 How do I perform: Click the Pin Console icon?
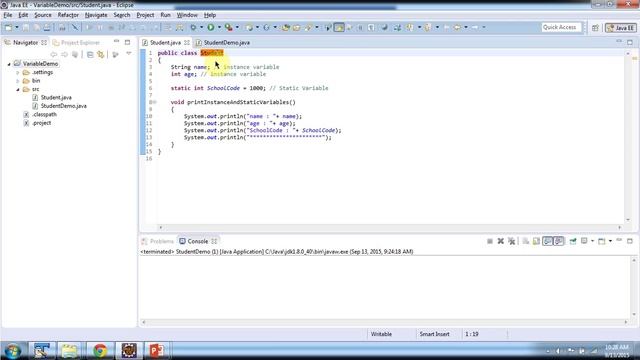[x=573, y=241]
